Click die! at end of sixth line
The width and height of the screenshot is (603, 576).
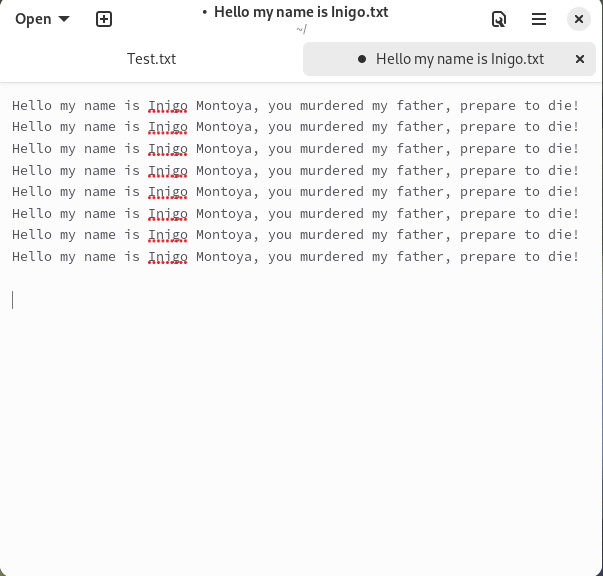coord(564,214)
